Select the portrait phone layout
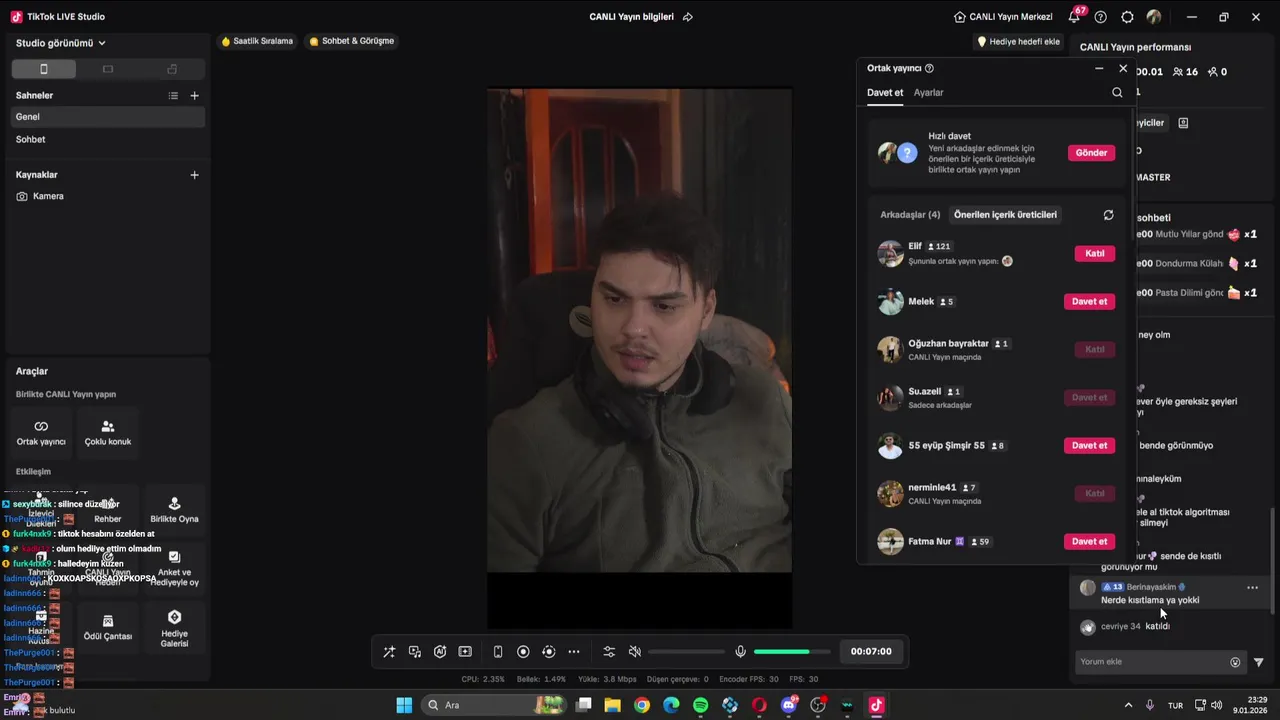Viewport: 1280px width, 720px height. (x=43, y=69)
